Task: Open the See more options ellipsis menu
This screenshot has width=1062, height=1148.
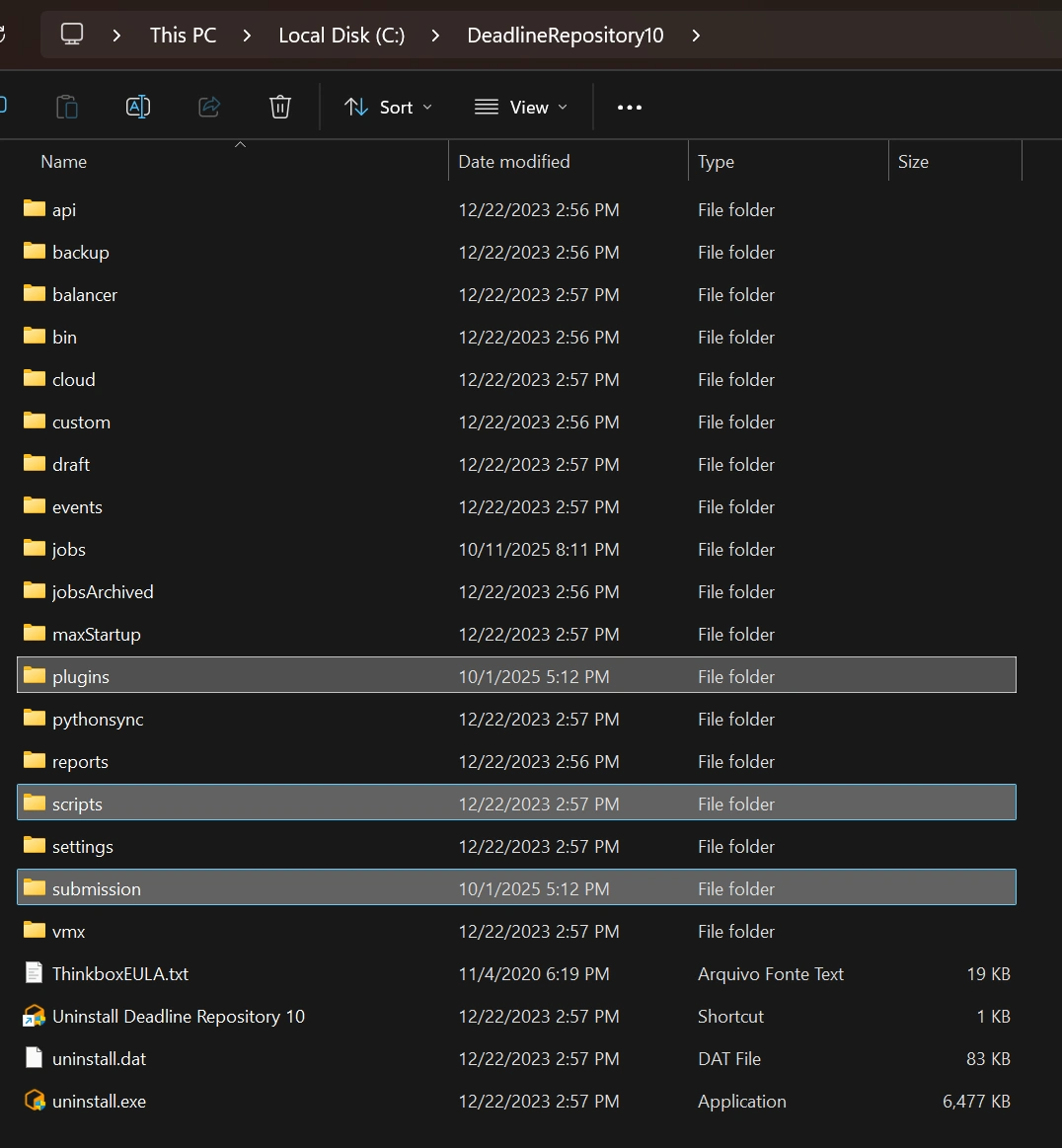Action: (x=629, y=107)
